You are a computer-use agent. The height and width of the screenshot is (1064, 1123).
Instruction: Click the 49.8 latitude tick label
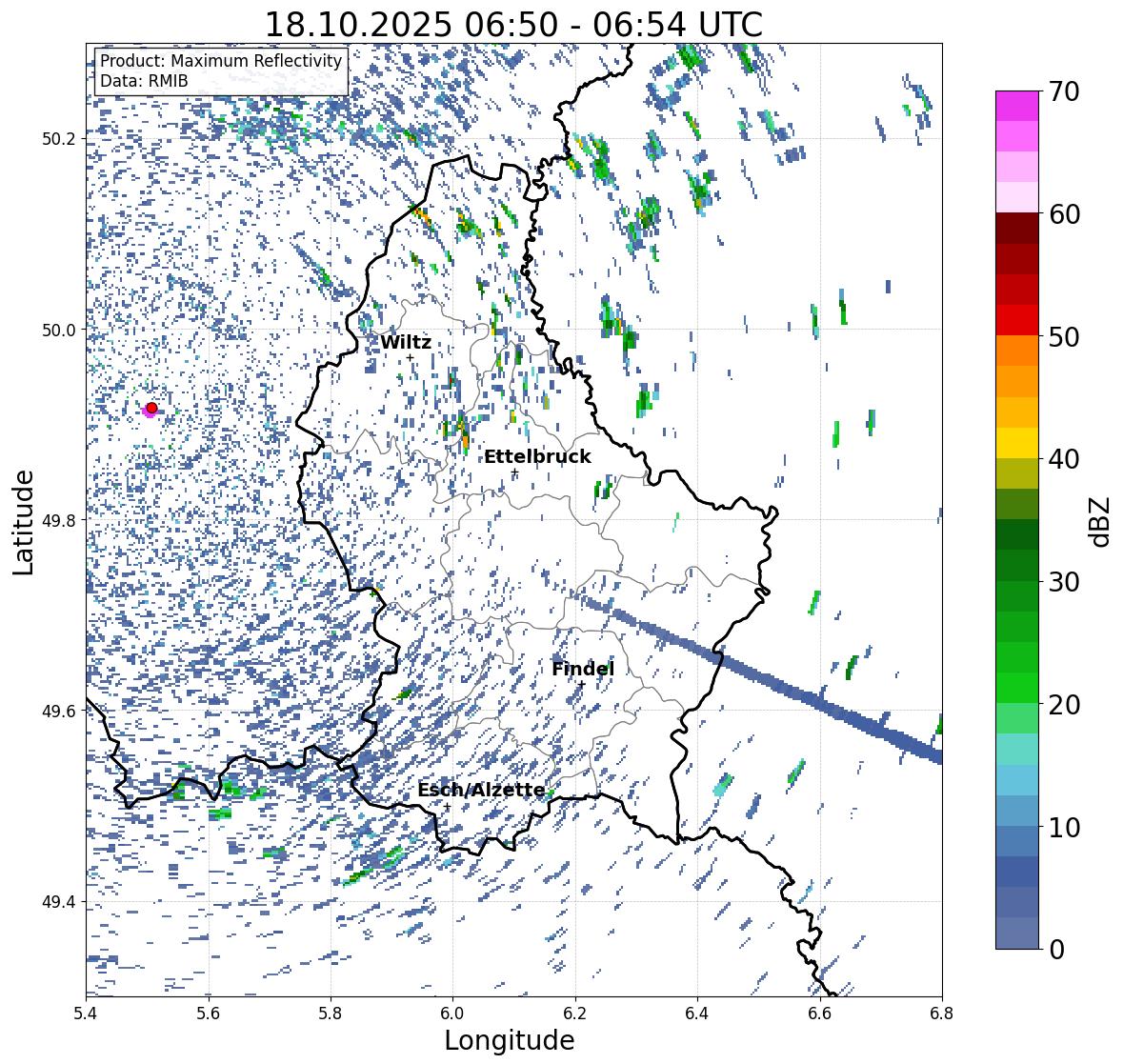[x=60, y=520]
